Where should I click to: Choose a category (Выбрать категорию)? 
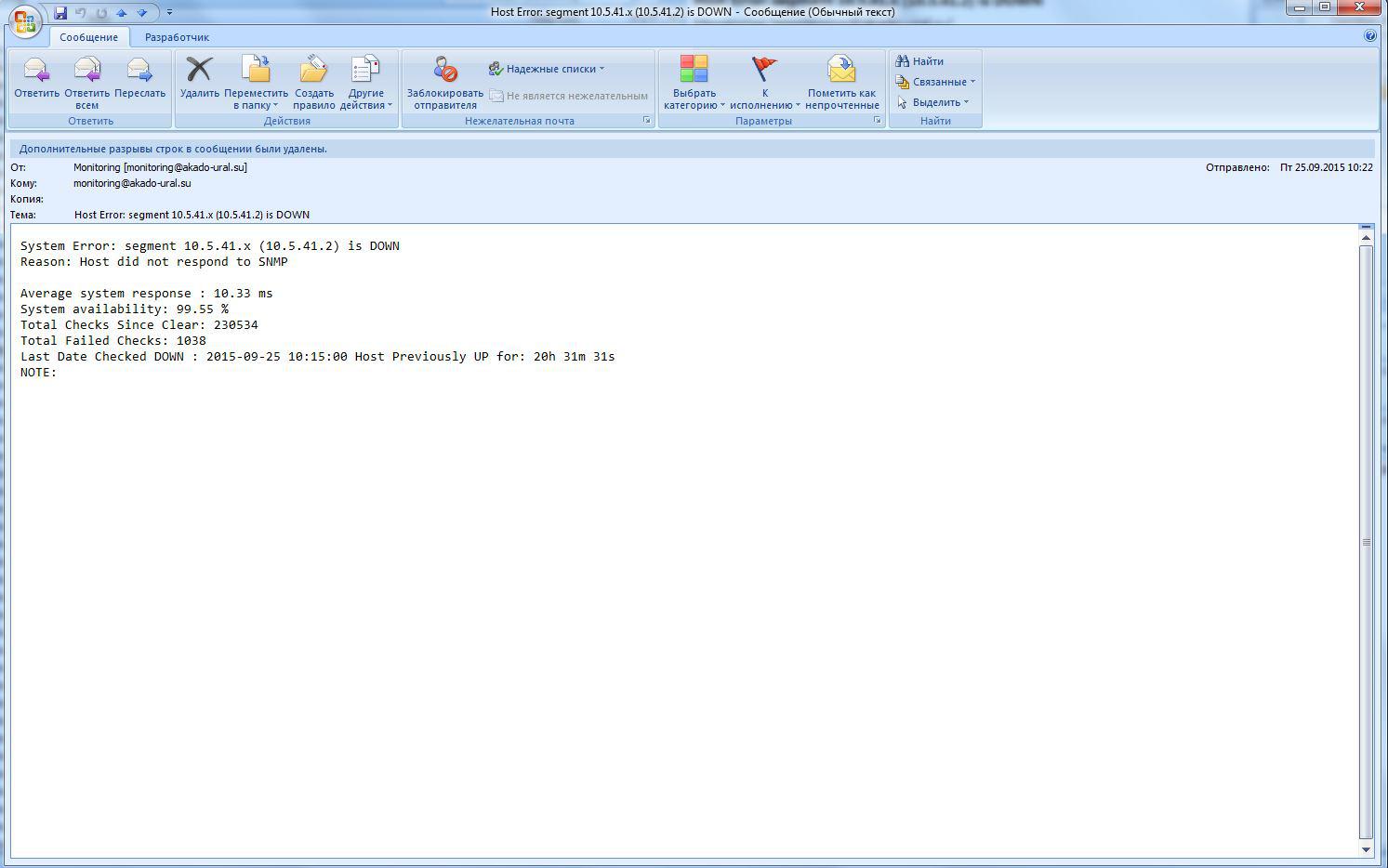coord(694,83)
